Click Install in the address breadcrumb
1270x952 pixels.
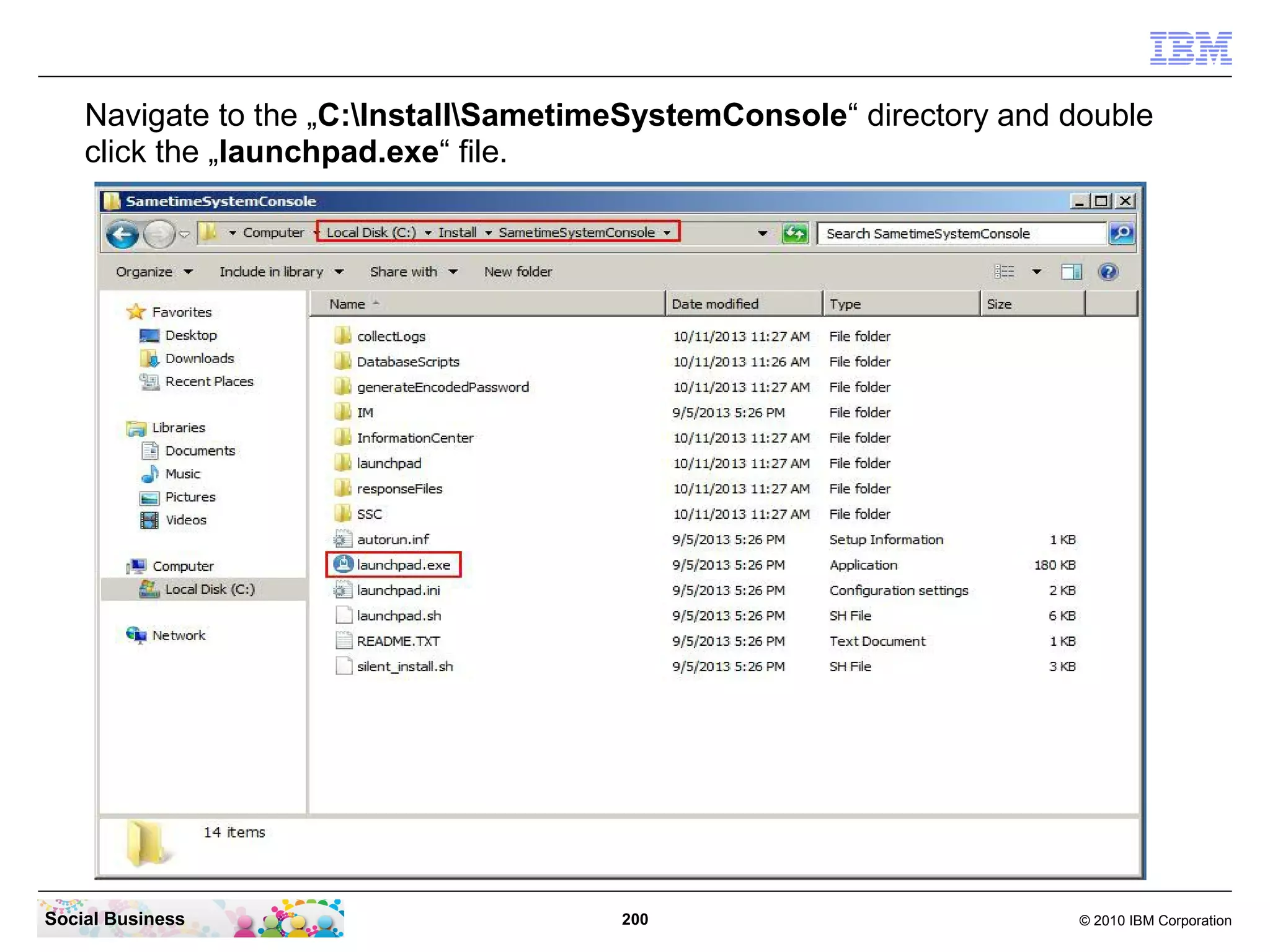tap(458, 232)
